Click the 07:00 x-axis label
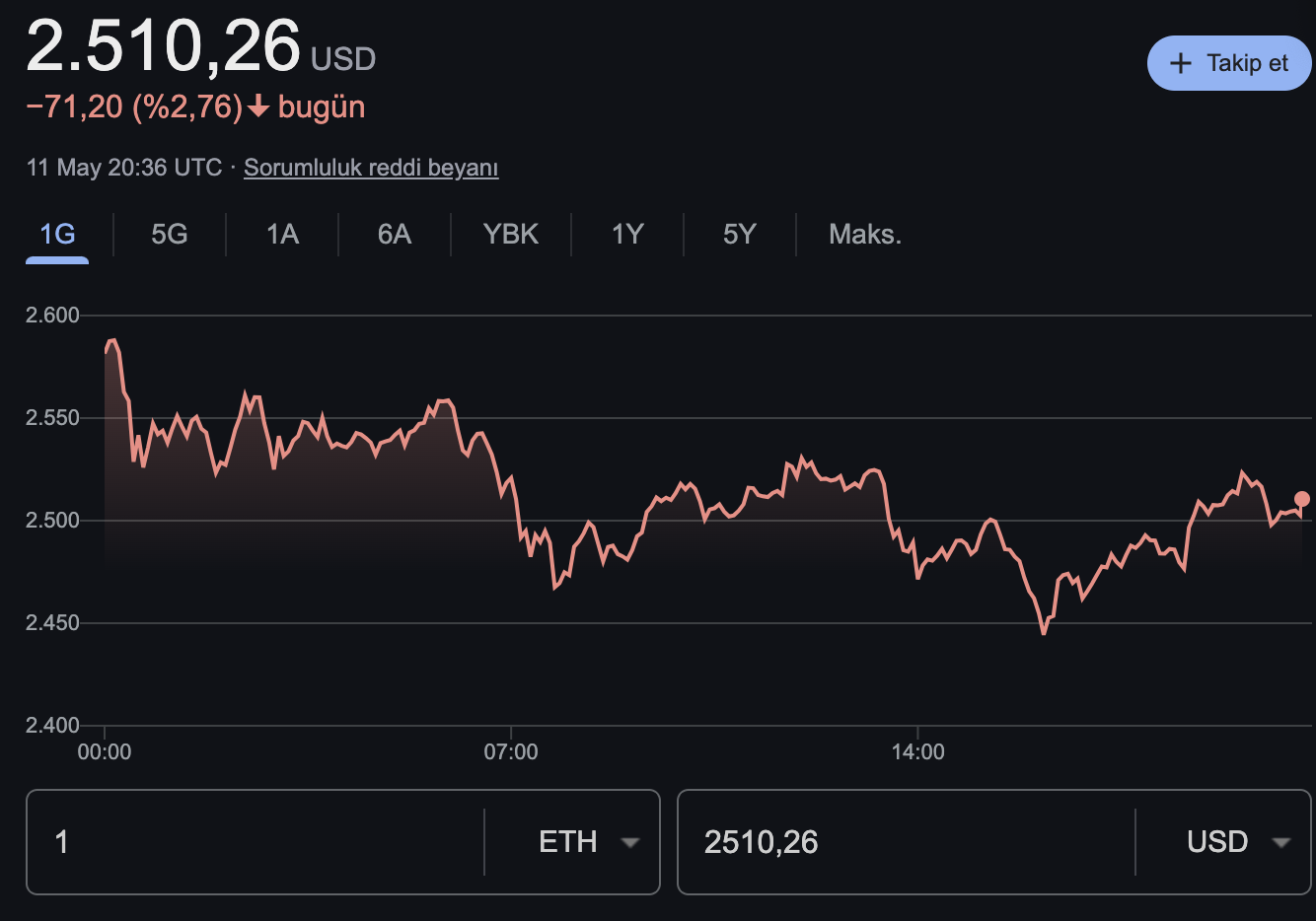1316x921 pixels. coord(511,752)
